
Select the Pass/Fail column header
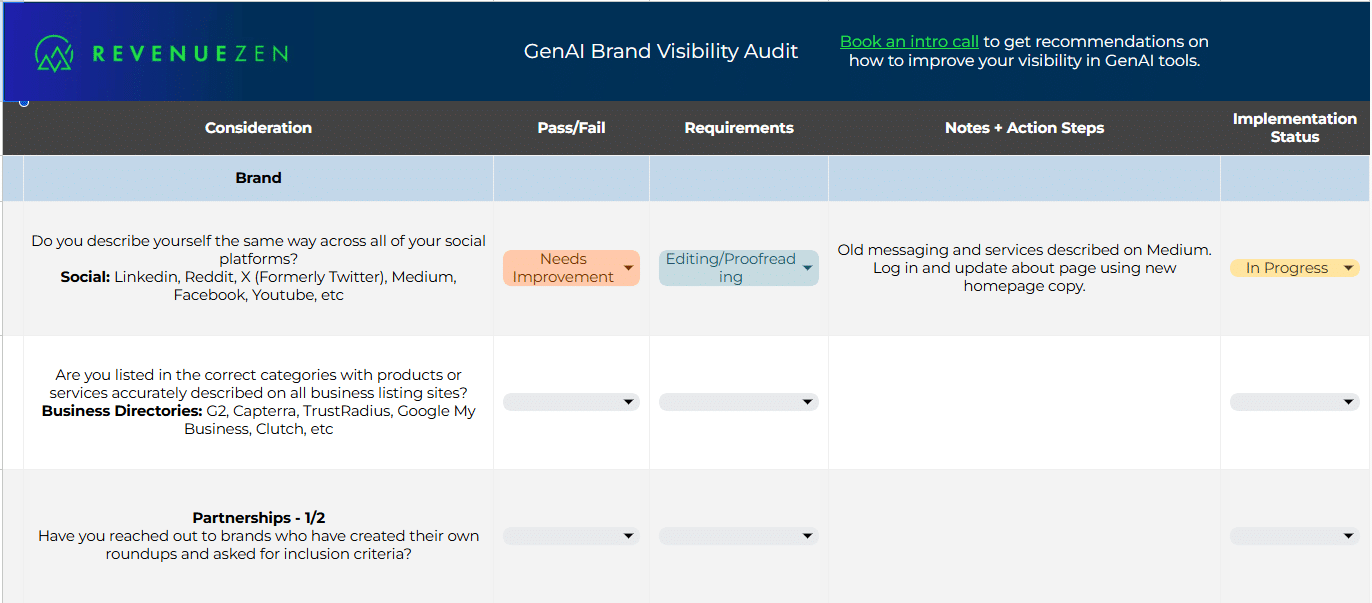571,128
